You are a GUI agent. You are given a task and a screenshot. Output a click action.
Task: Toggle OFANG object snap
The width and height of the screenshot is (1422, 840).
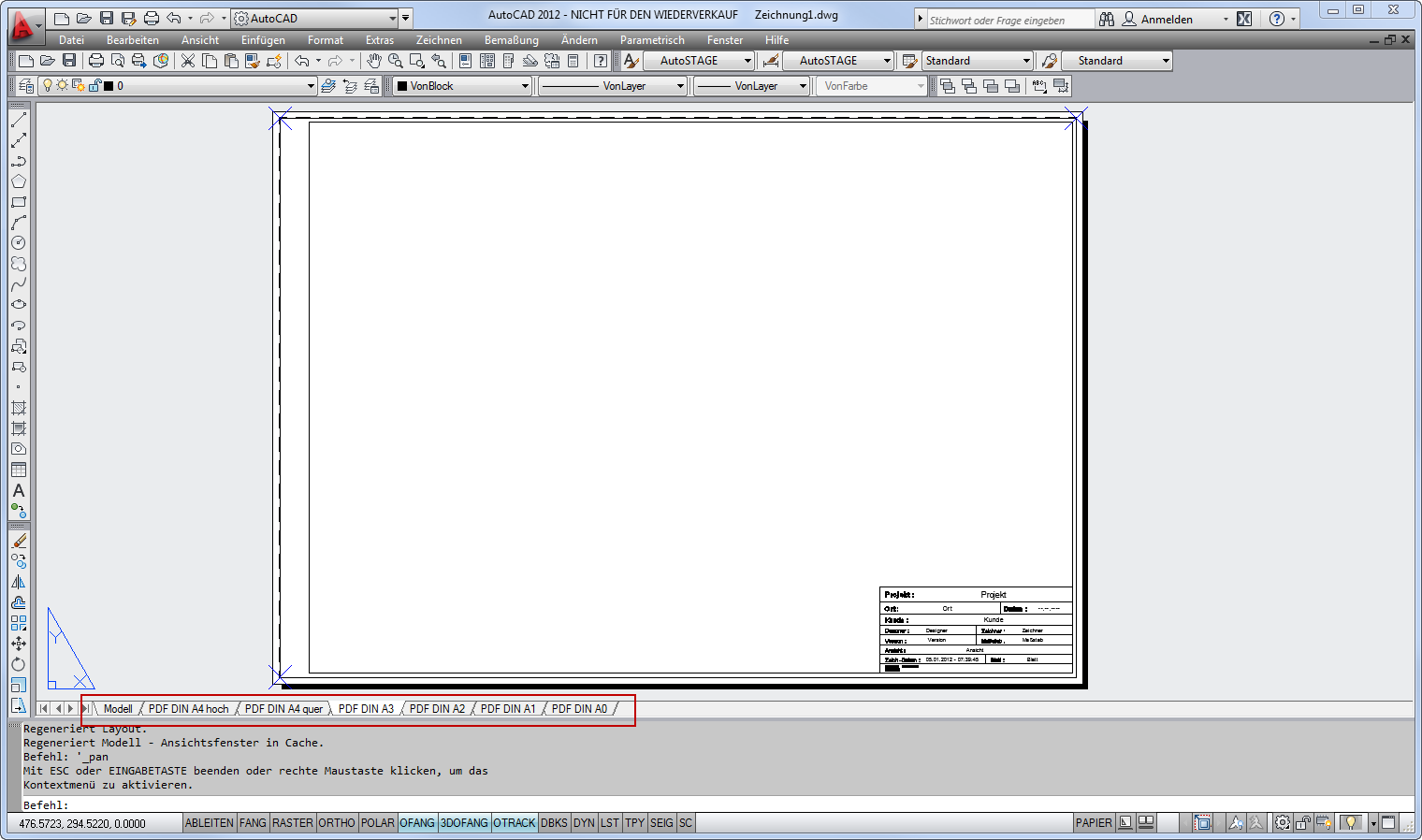click(417, 823)
